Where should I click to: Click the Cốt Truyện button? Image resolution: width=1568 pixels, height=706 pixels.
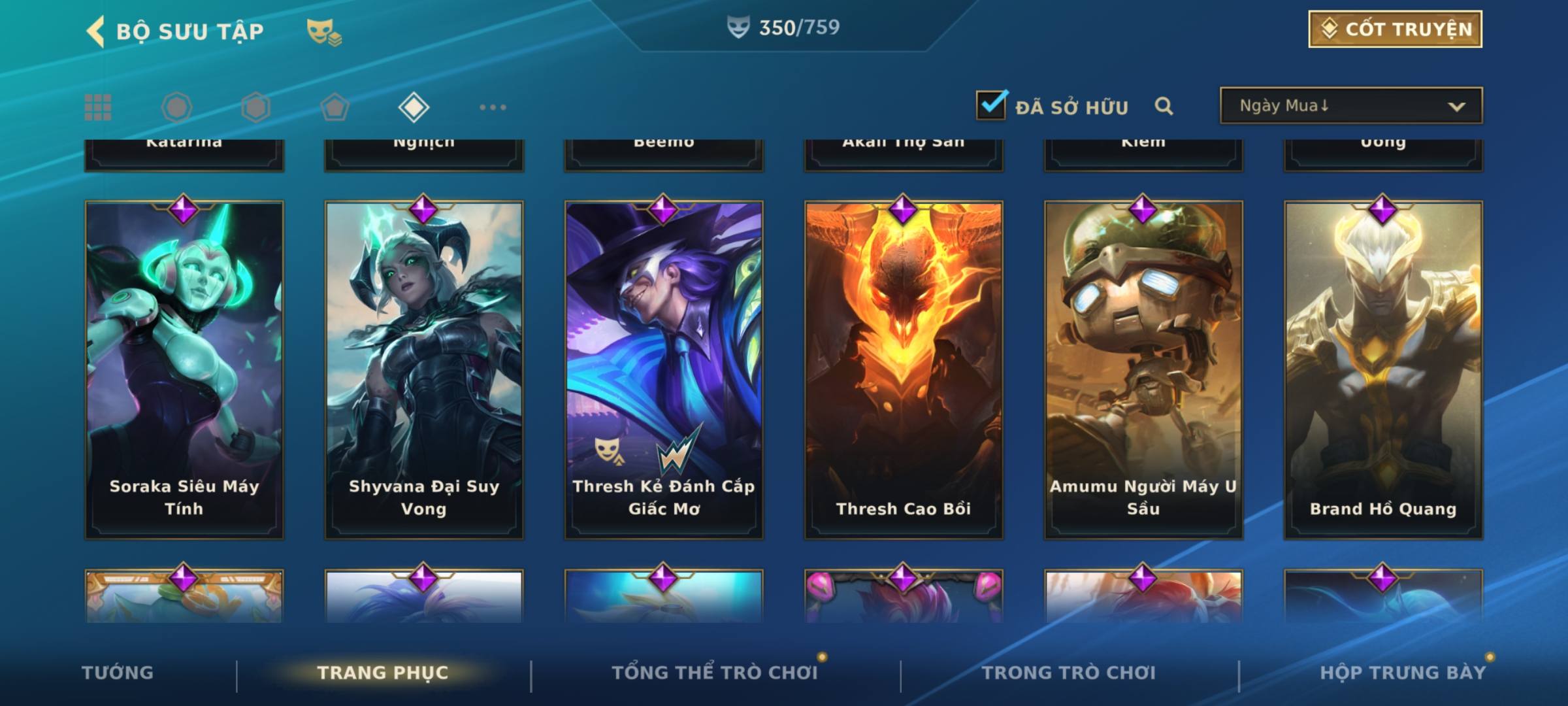point(1395,29)
